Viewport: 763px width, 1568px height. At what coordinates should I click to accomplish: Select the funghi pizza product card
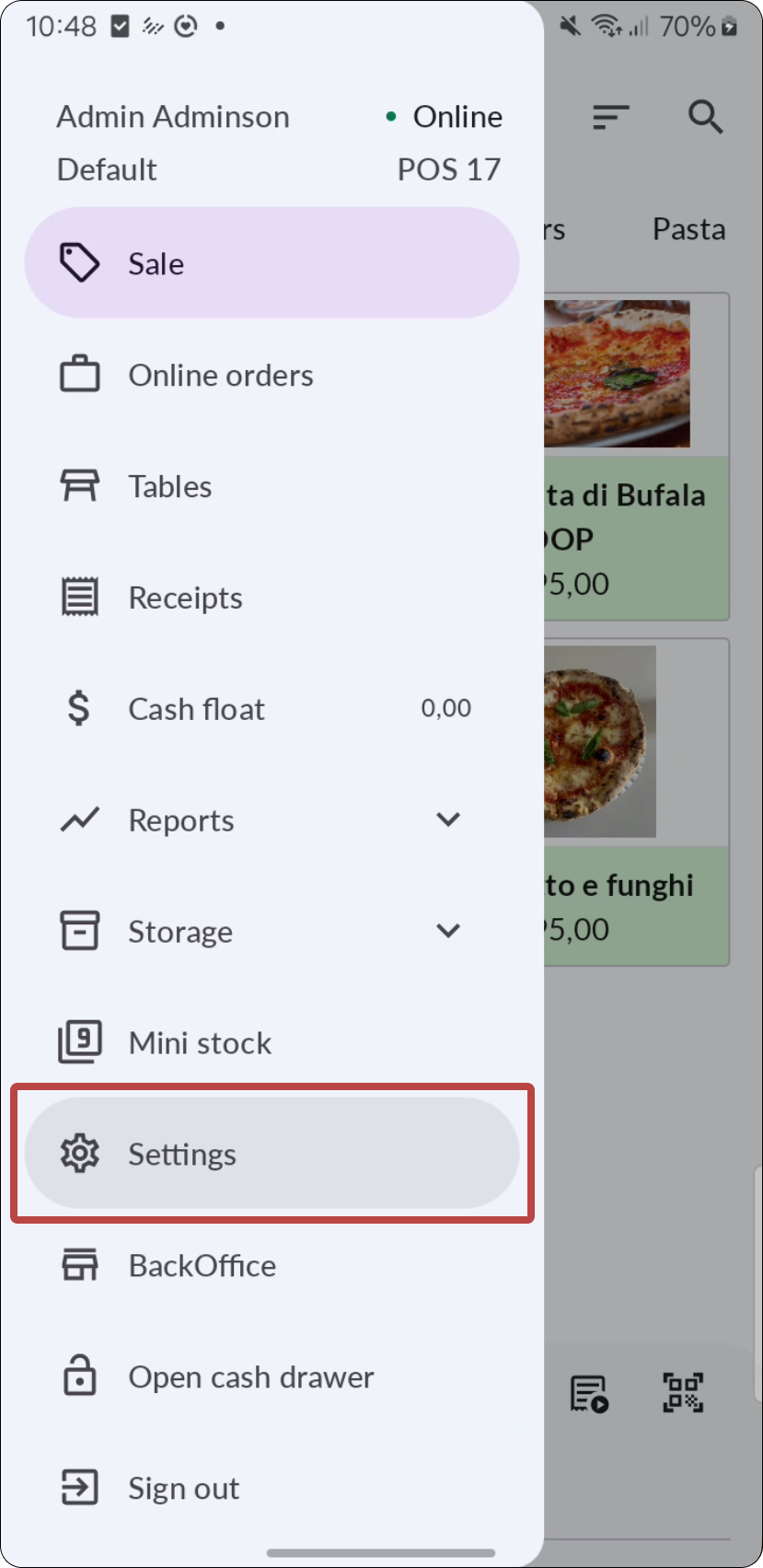pyautogui.click(x=636, y=801)
